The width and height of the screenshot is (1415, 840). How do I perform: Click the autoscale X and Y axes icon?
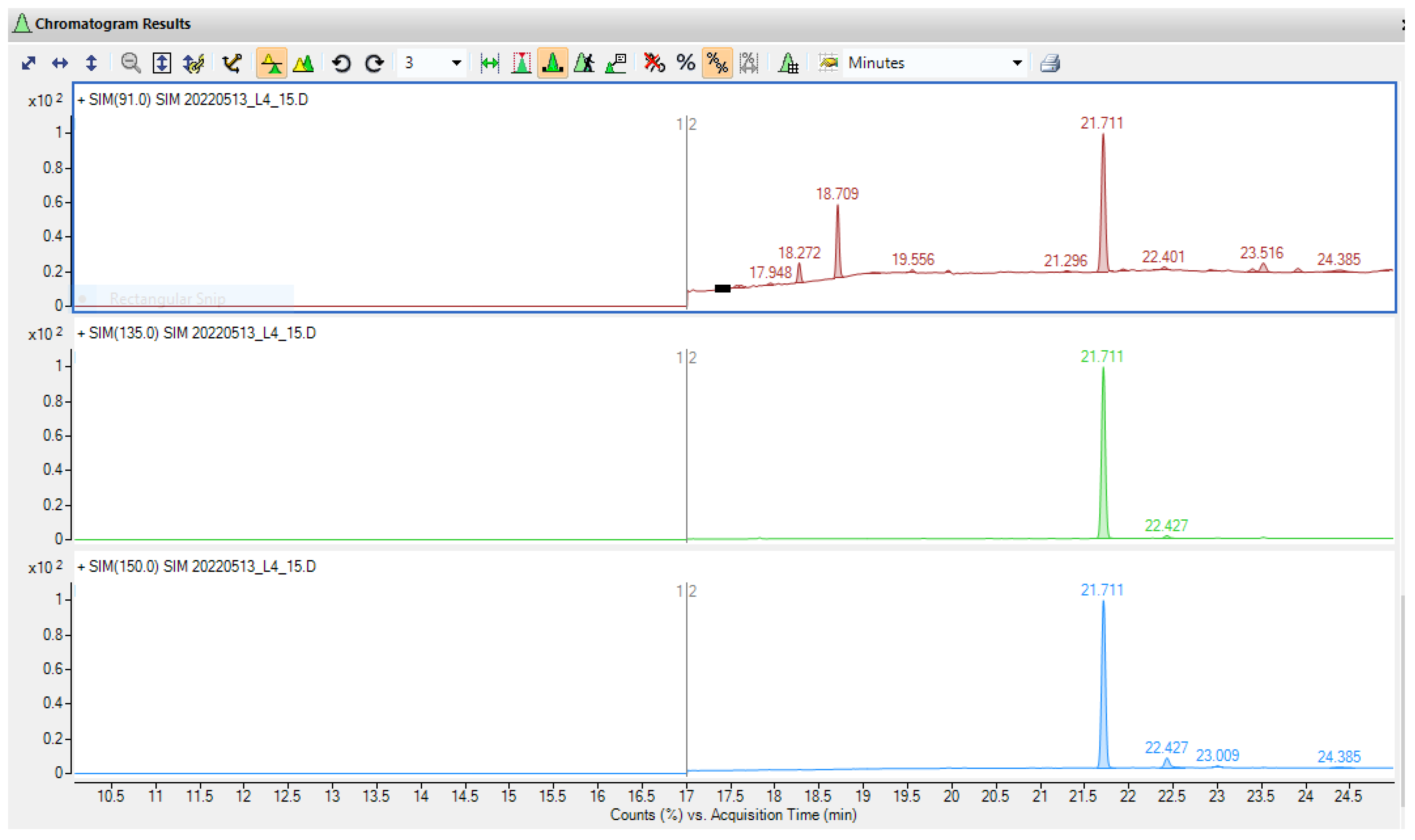(x=28, y=63)
